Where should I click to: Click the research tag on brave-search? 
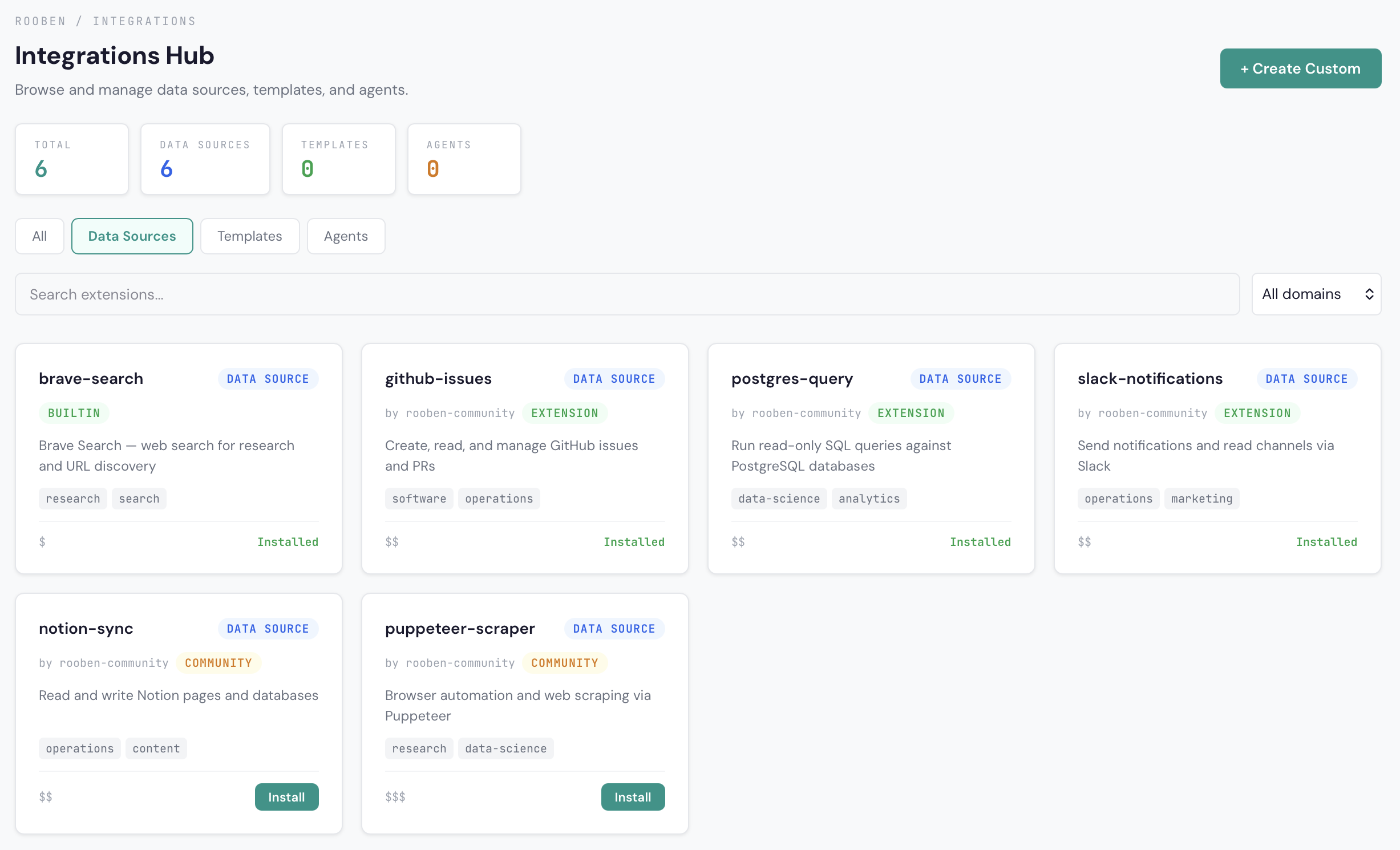[72, 499]
